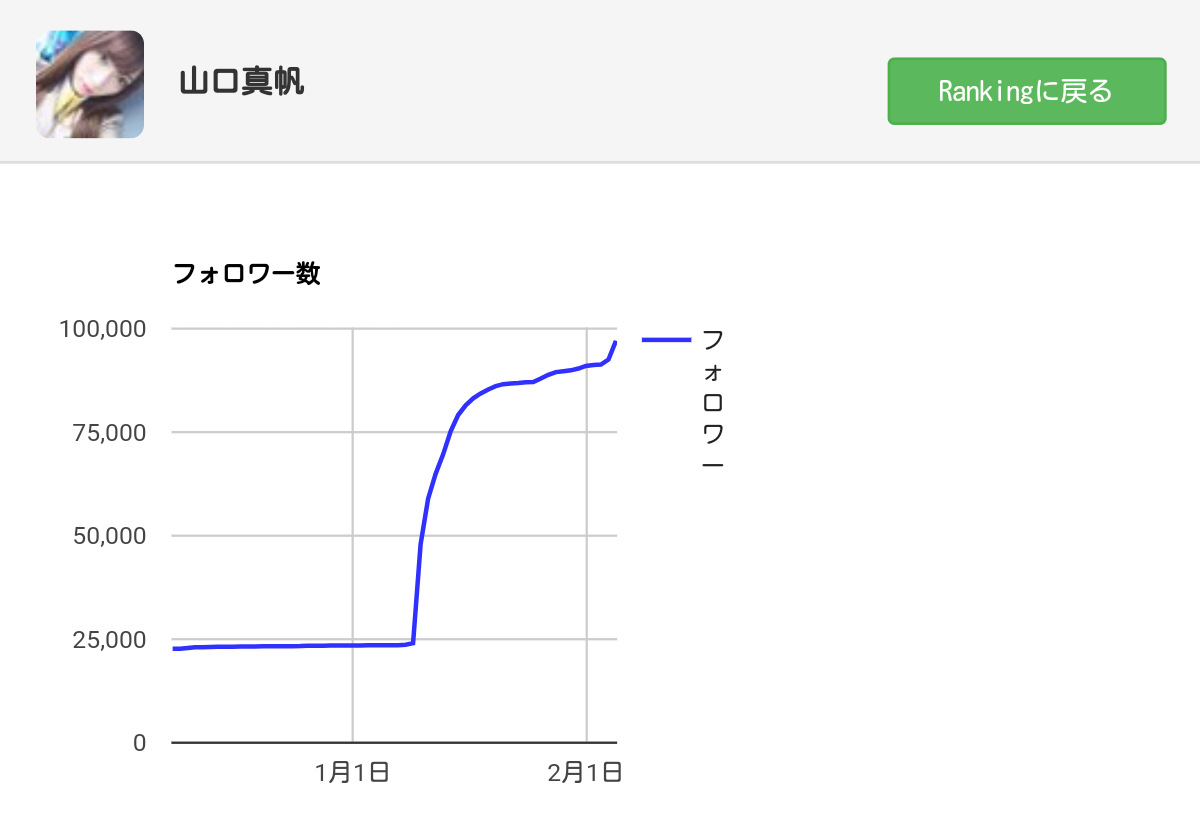
Task: Open 山口真帆 profile avatar thumbnail
Action: click(x=90, y=84)
